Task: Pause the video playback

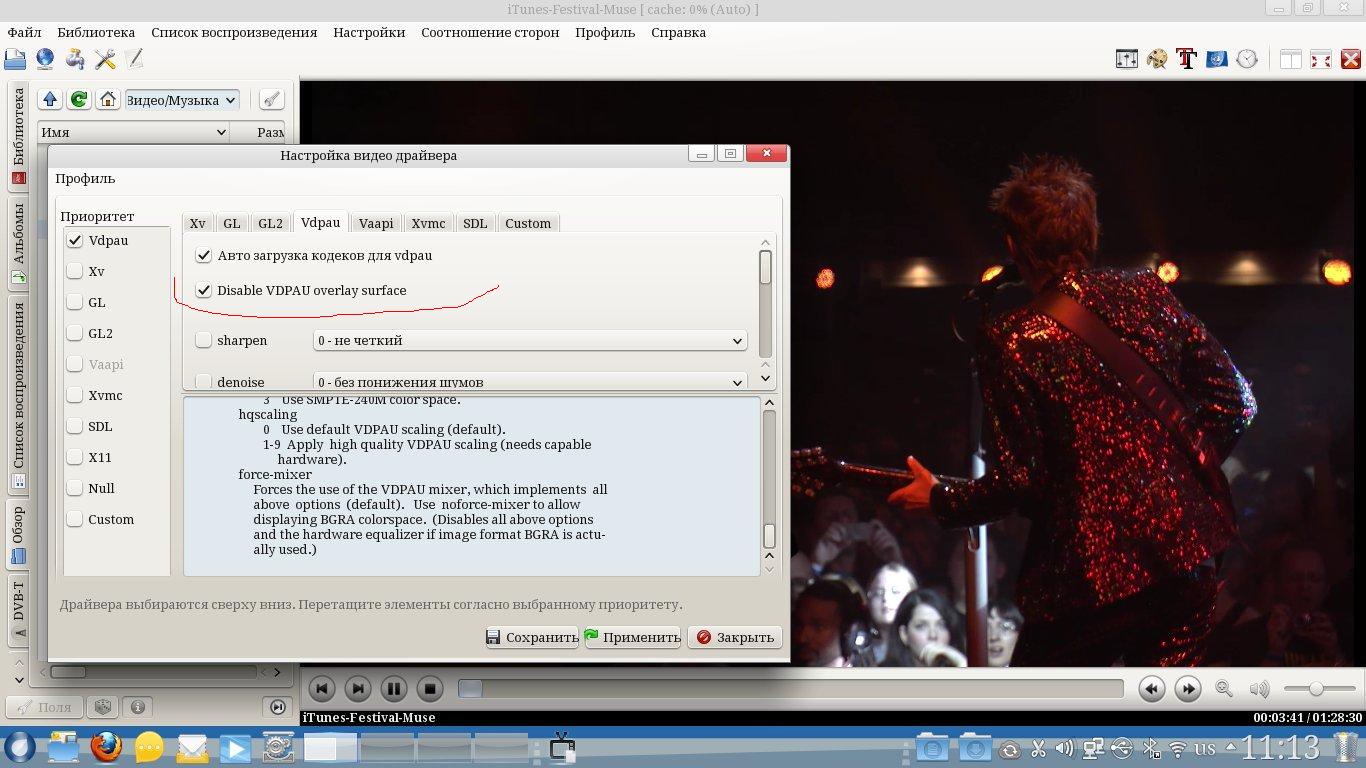Action: click(x=394, y=688)
